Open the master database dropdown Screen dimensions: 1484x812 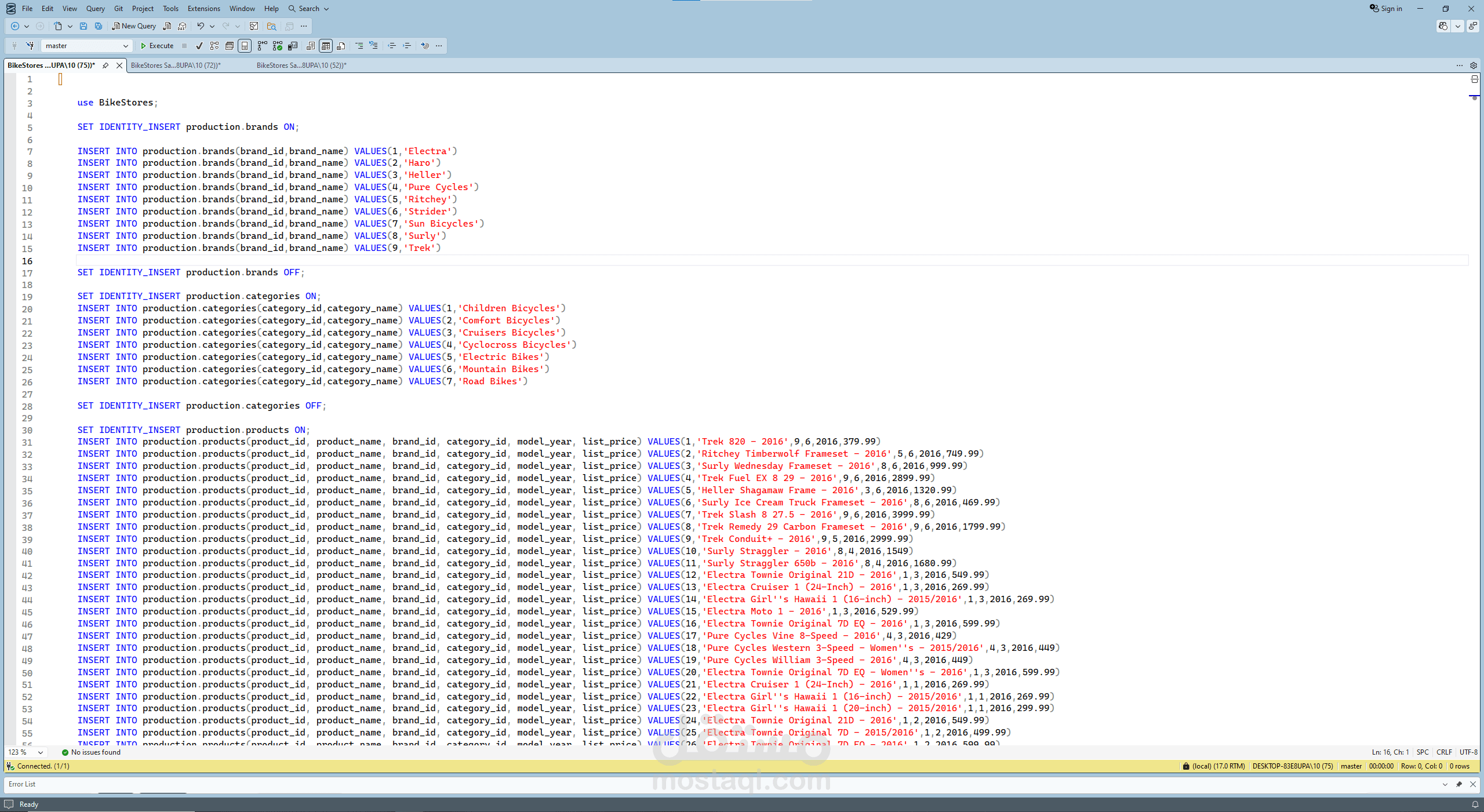[125, 46]
